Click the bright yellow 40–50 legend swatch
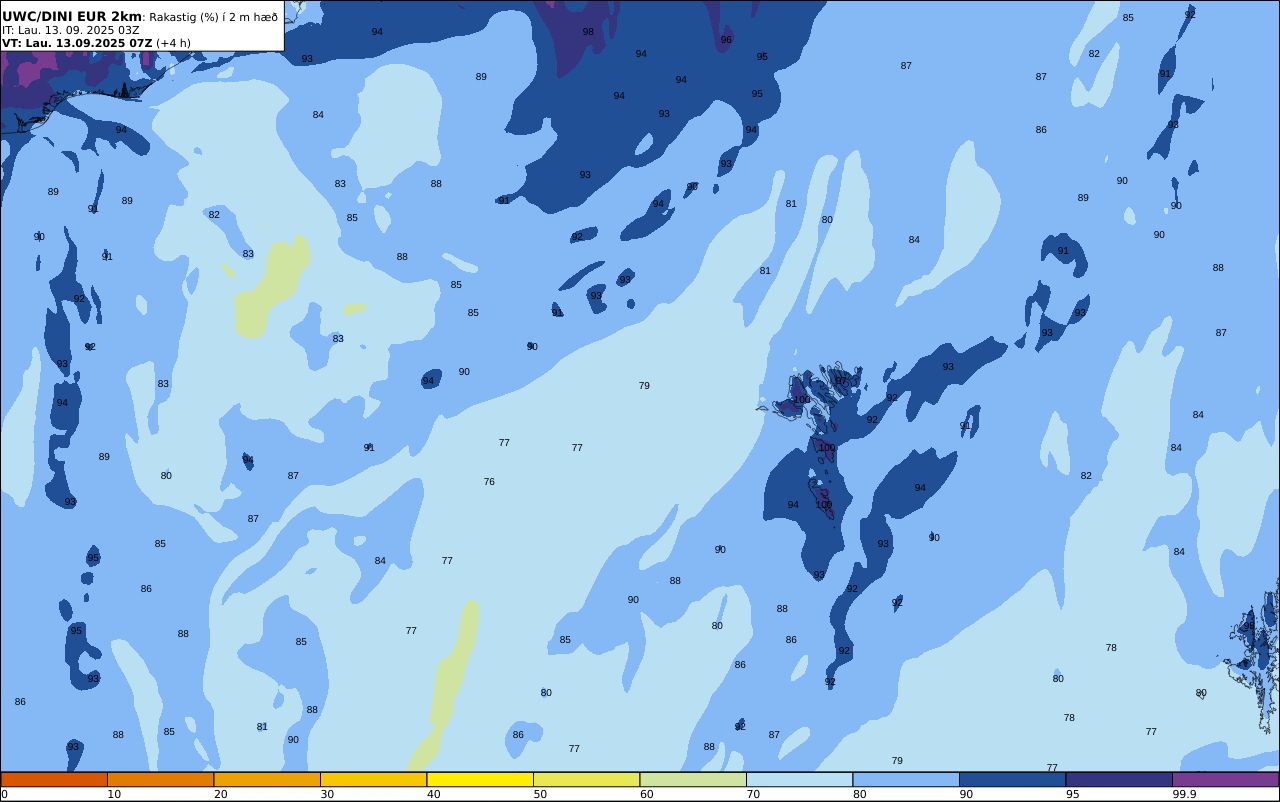The width and height of the screenshot is (1280, 802). 480,779
